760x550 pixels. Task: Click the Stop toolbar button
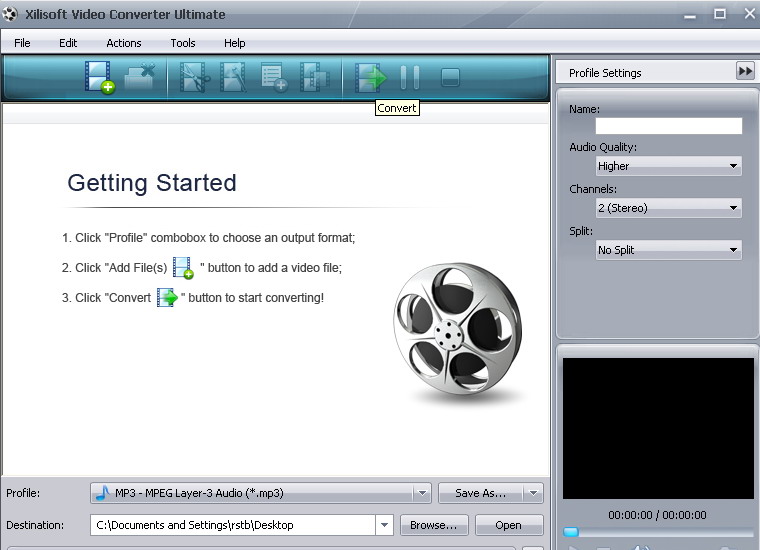click(450, 78)
